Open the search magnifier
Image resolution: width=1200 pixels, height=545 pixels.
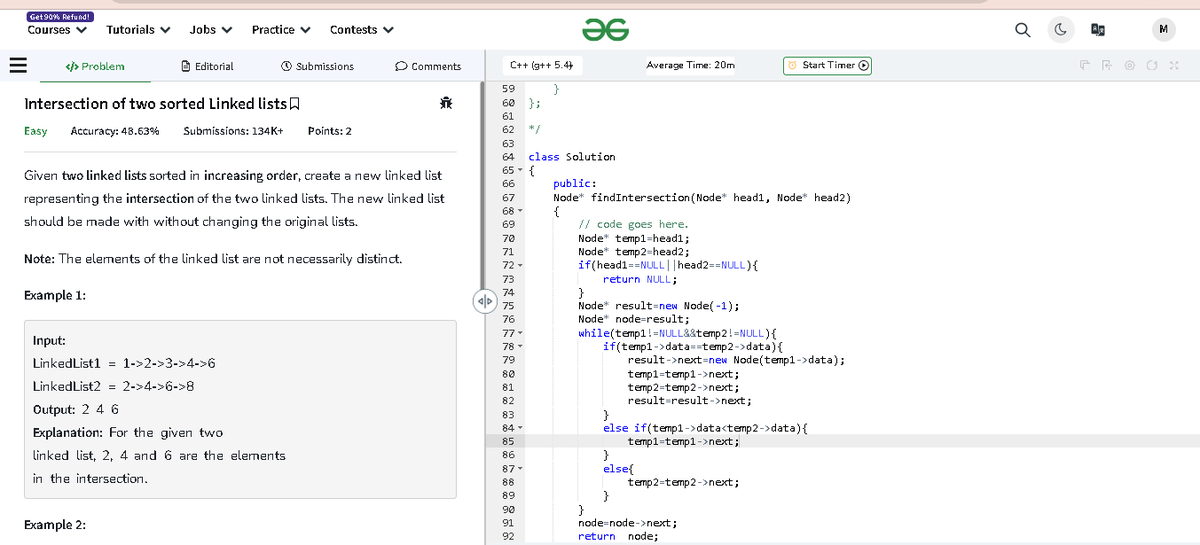1024,29
